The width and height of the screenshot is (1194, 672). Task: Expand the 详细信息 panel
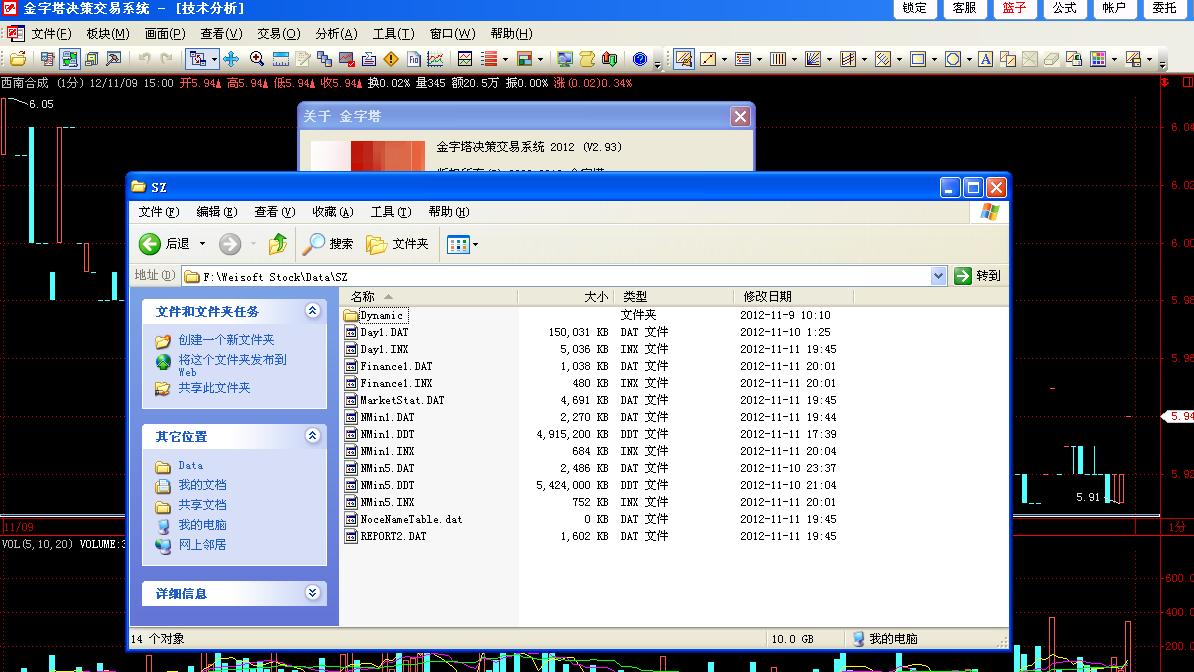point(312,593)
